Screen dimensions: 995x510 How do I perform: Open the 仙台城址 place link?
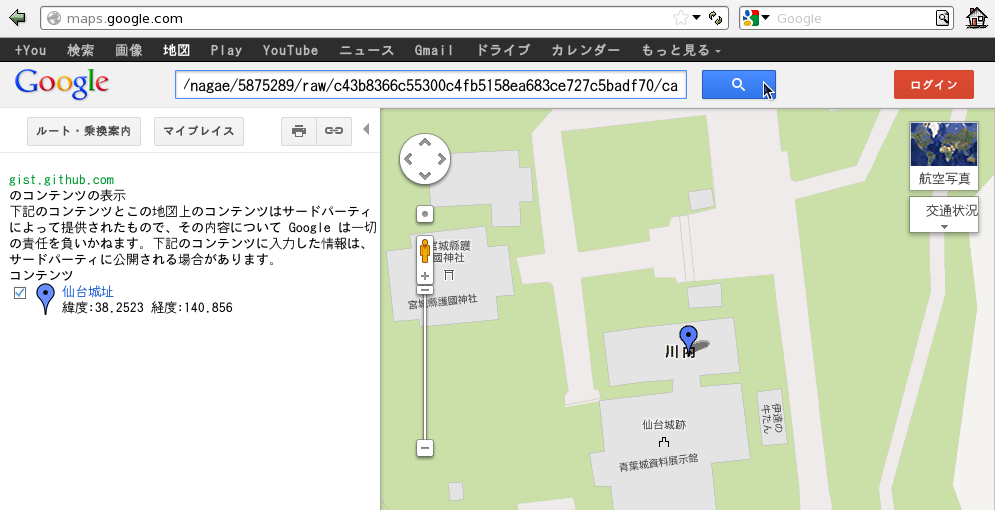[x=88, y=292]
